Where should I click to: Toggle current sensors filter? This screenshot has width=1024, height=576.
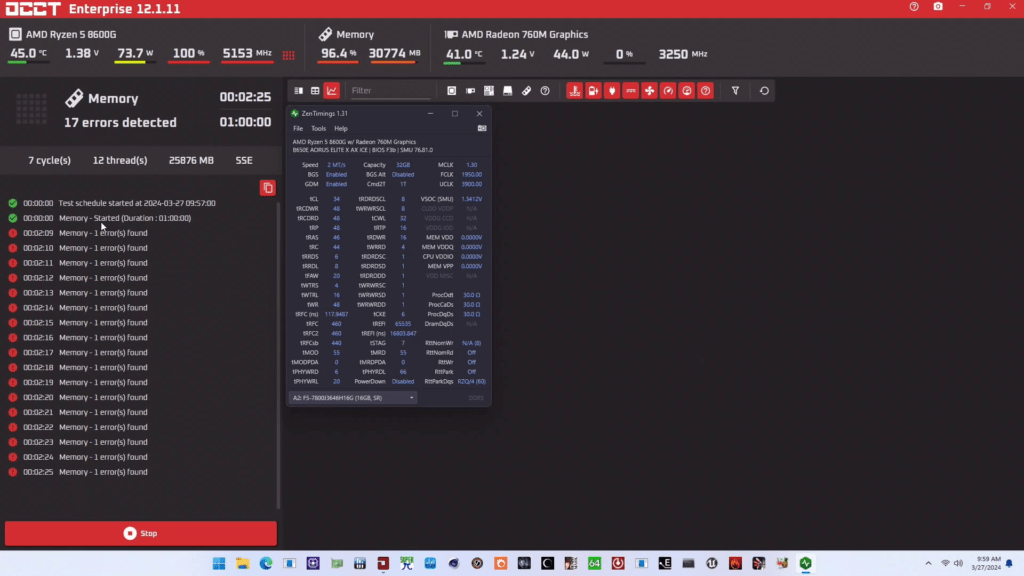[631, 91]
